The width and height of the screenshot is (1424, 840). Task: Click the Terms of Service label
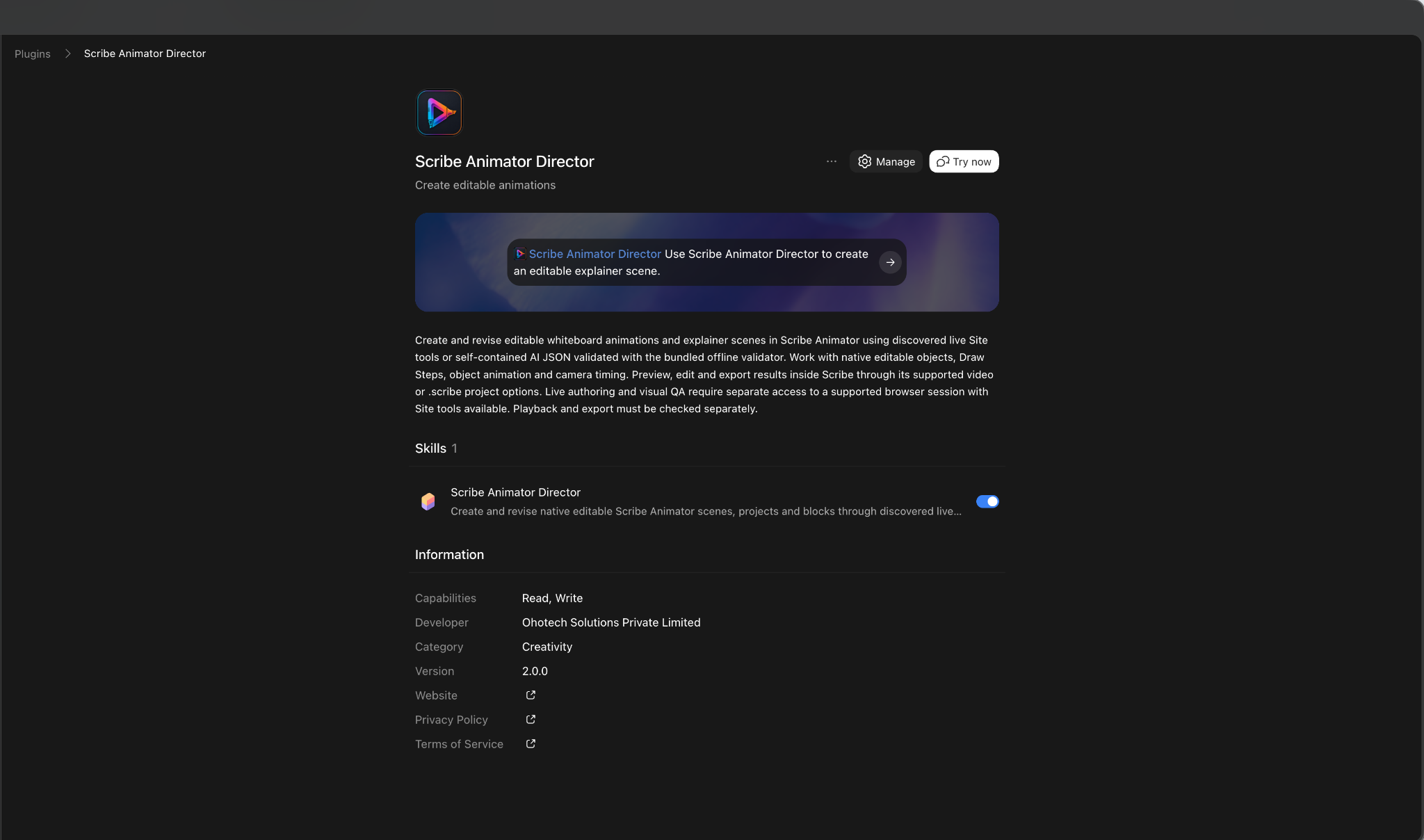[x=459, y=744]
